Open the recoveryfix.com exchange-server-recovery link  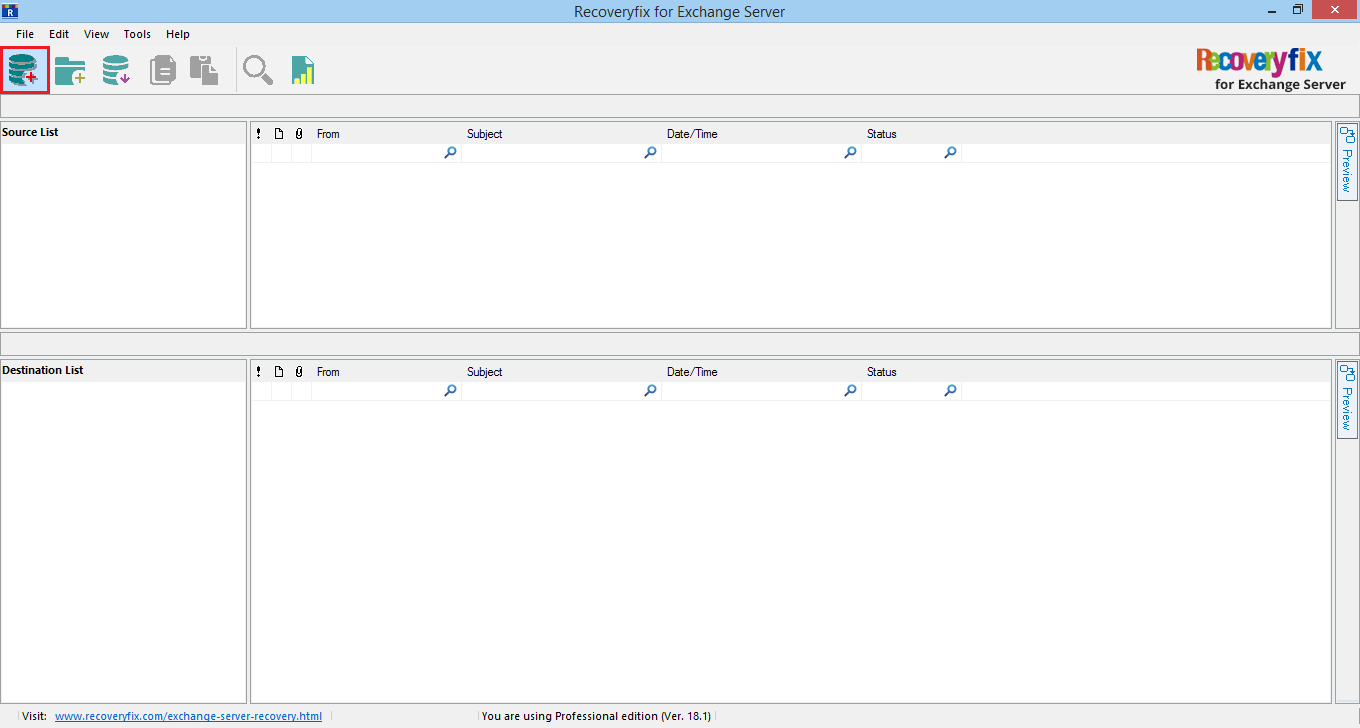tap(188, 716)
